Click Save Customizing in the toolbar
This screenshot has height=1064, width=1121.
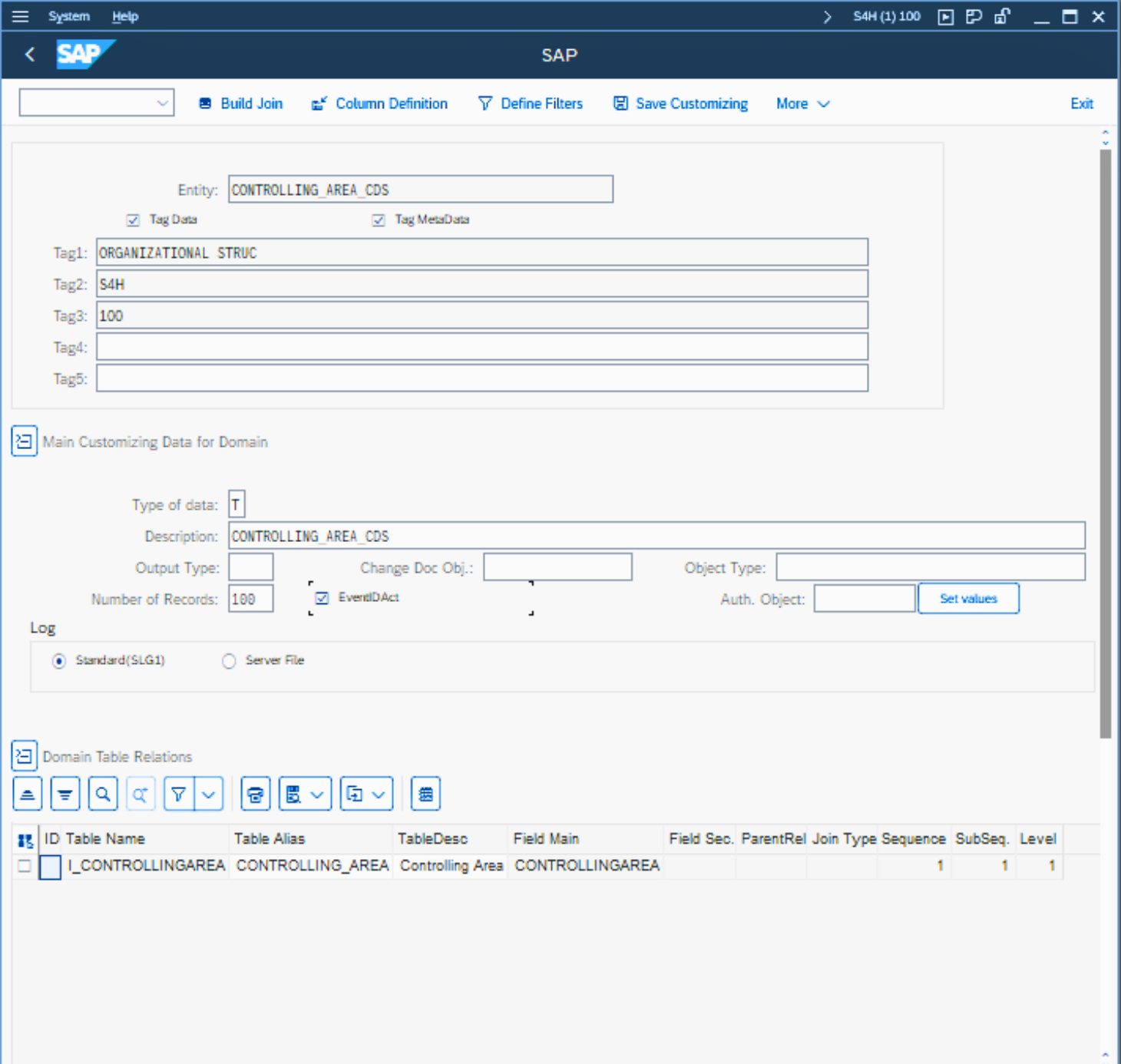pos(680,104)
